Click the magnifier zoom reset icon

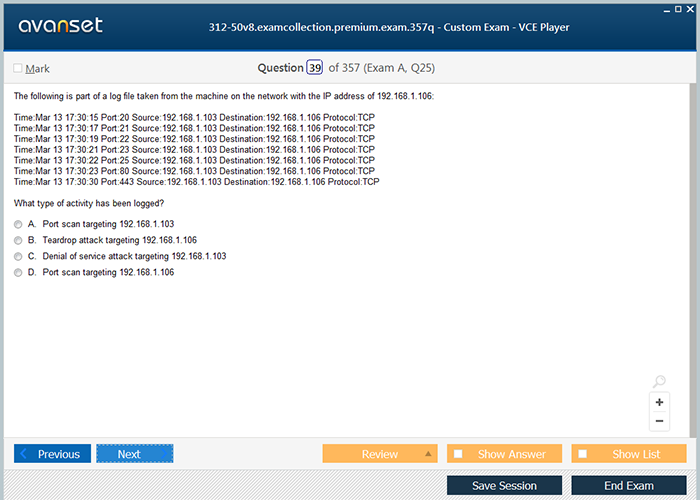(x=659, y=382)
